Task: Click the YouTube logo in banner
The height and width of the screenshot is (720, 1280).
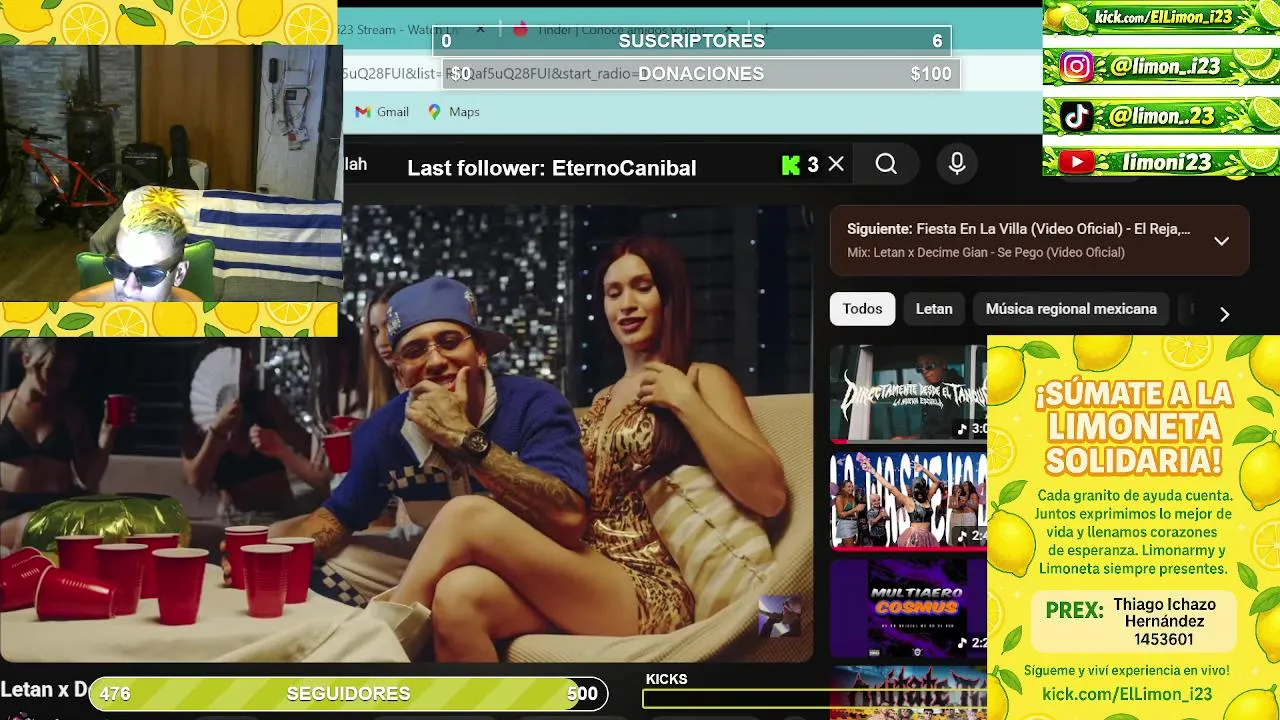Action: tap(1076, 162)
